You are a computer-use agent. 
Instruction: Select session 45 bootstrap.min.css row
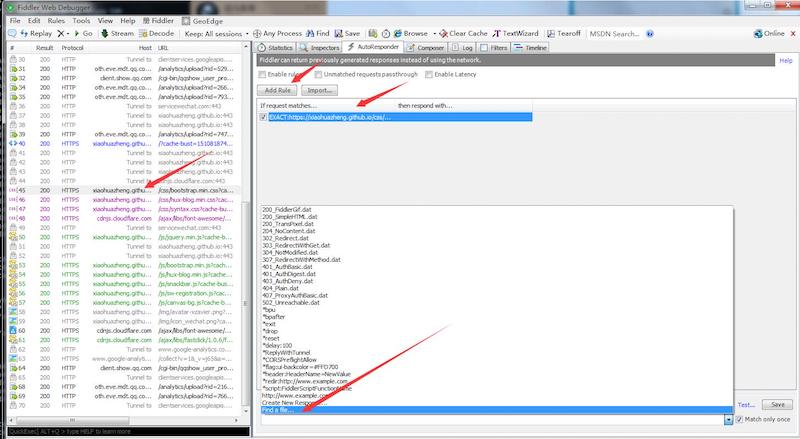click(x=123, y=190)
